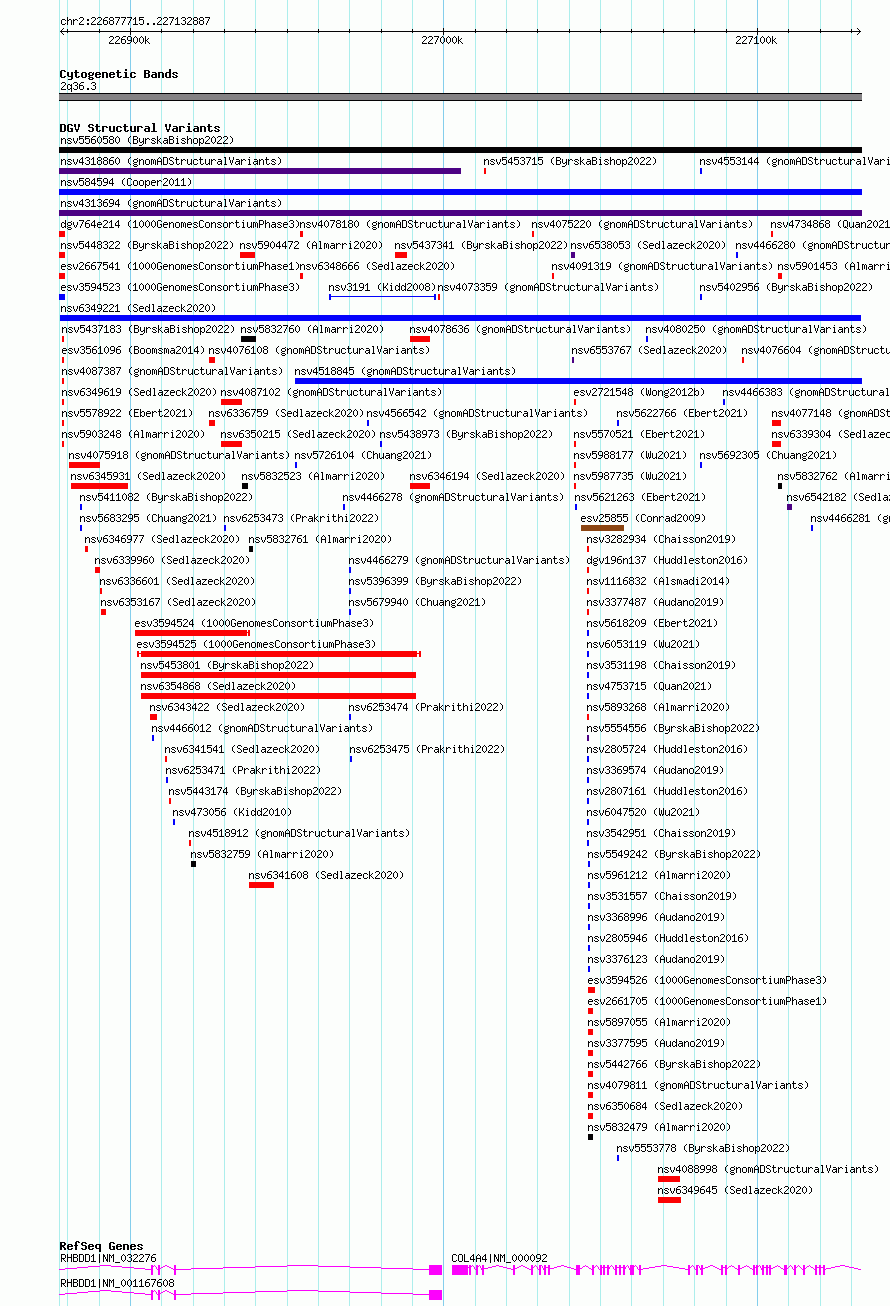
Task: Select the red nsv6349645 variant bar
Action: pos(669,1200)
